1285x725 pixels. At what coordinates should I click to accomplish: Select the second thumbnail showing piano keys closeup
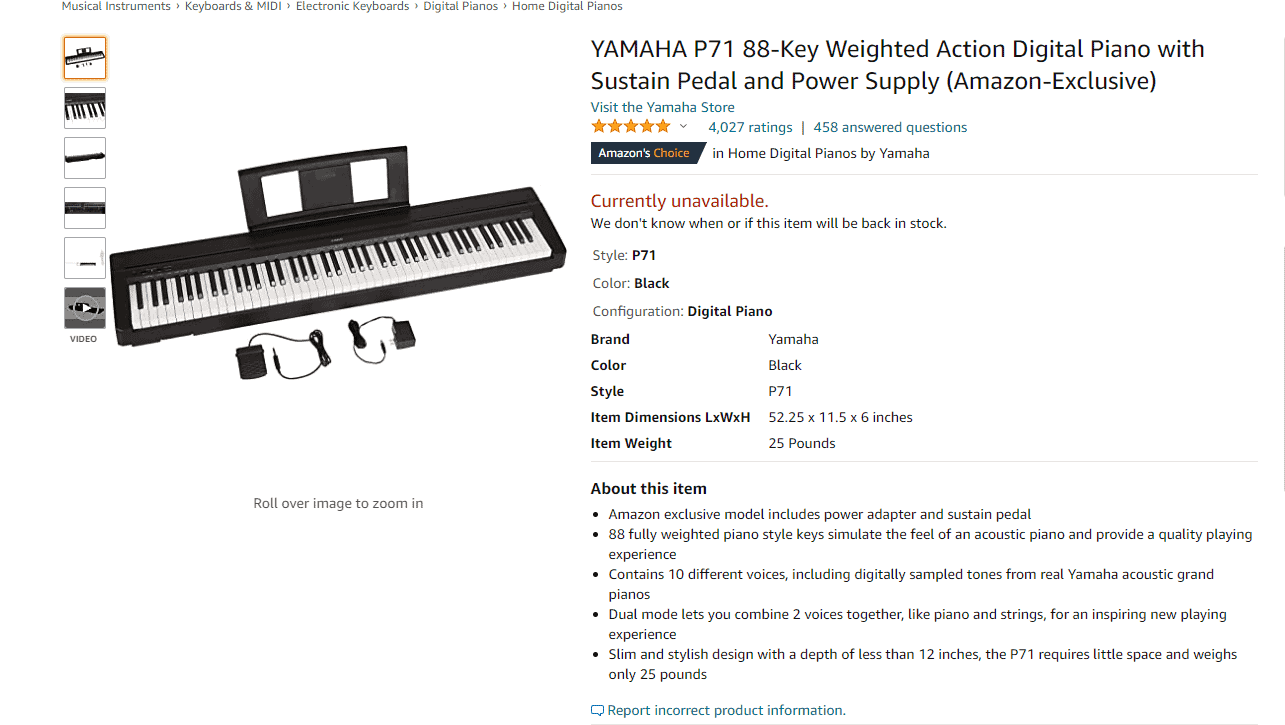85,108
